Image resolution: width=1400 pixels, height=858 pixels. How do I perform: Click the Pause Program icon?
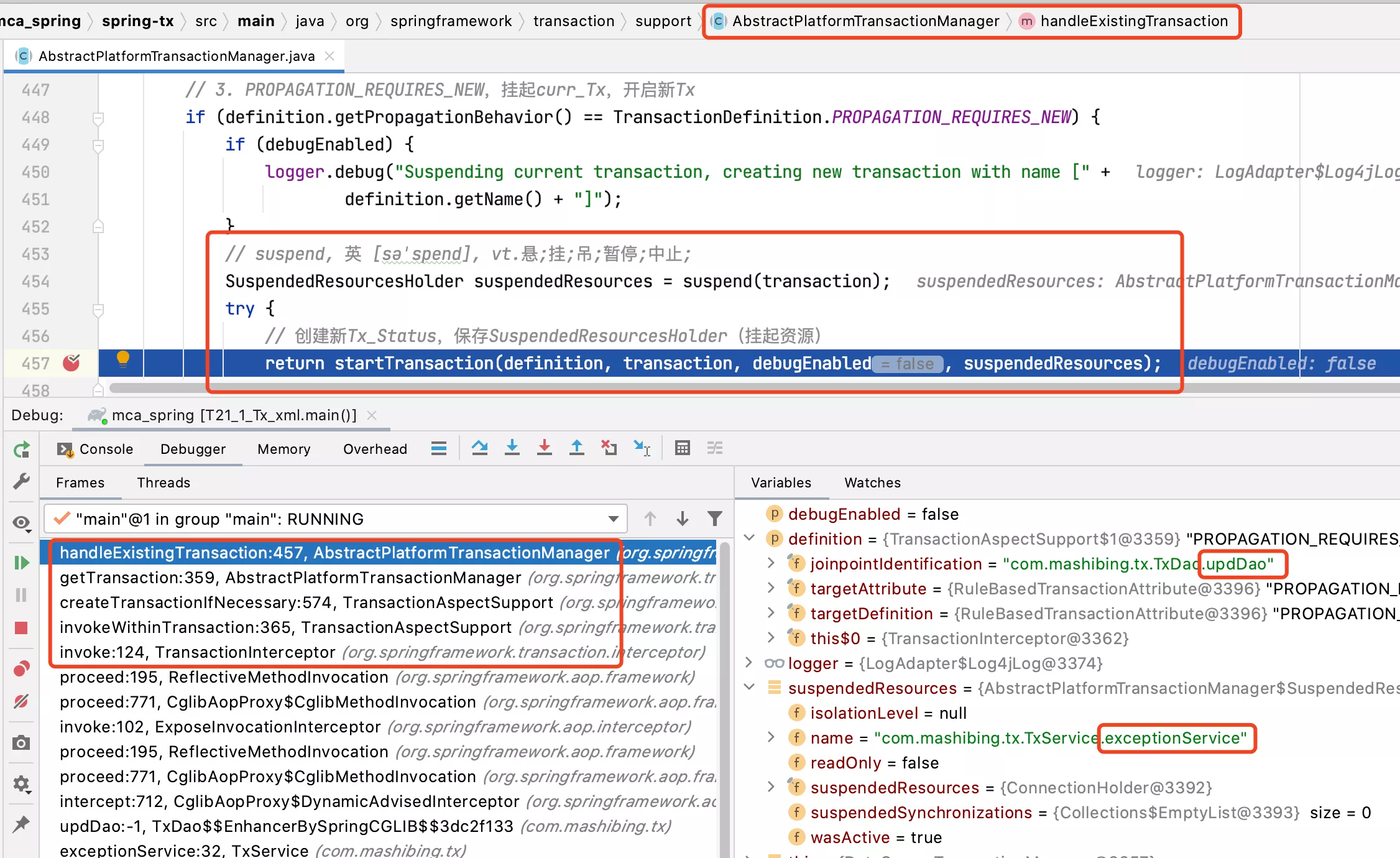(22, 595)
